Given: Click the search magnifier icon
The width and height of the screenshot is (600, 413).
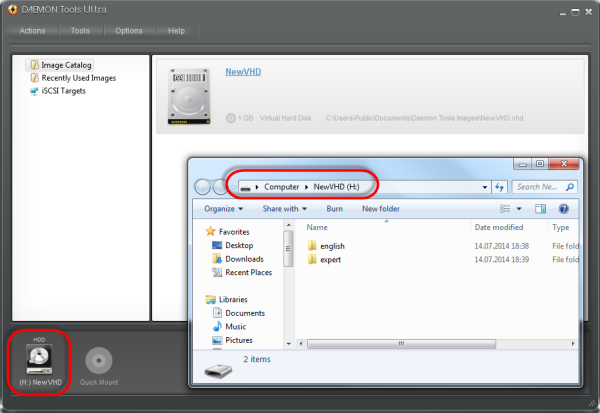Looking at the screenshot, I should pos(570,187).
